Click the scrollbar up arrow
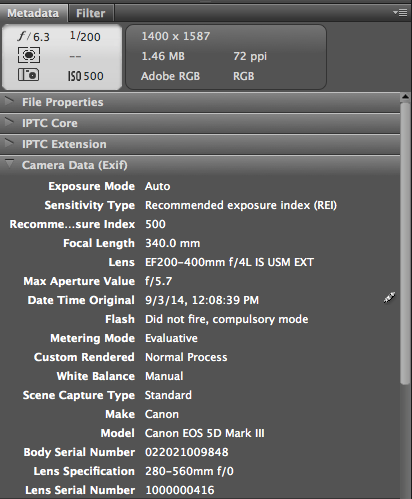This screenshot has height=499, width=412. (x=405, y=97)
